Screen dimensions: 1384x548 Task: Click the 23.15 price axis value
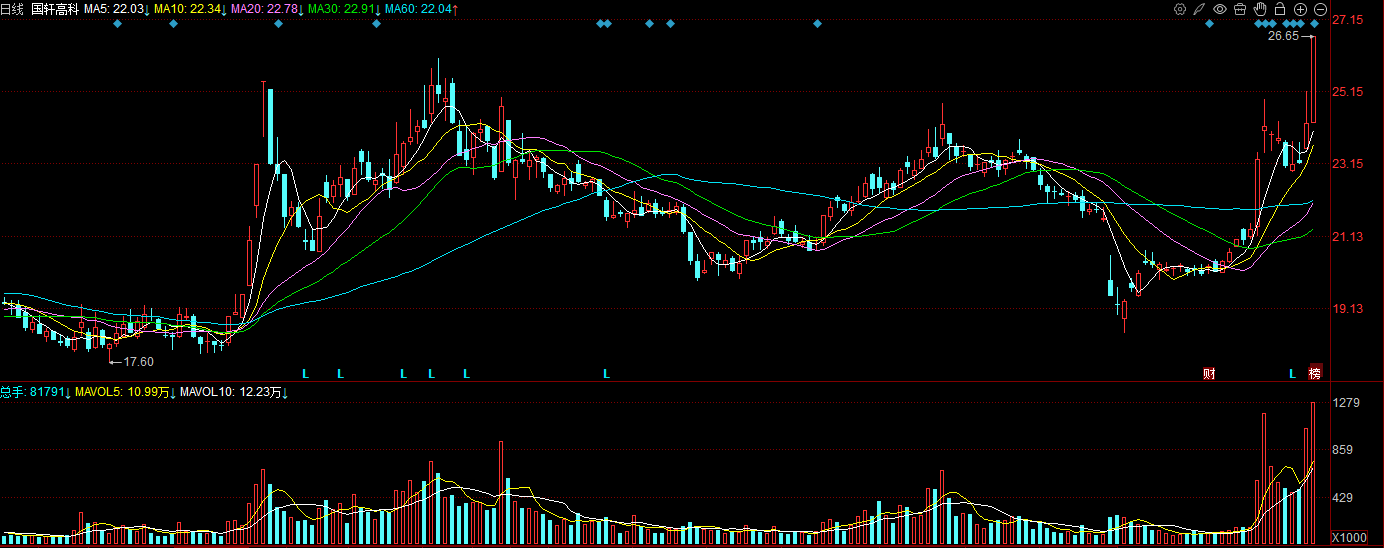point(1349,164)
